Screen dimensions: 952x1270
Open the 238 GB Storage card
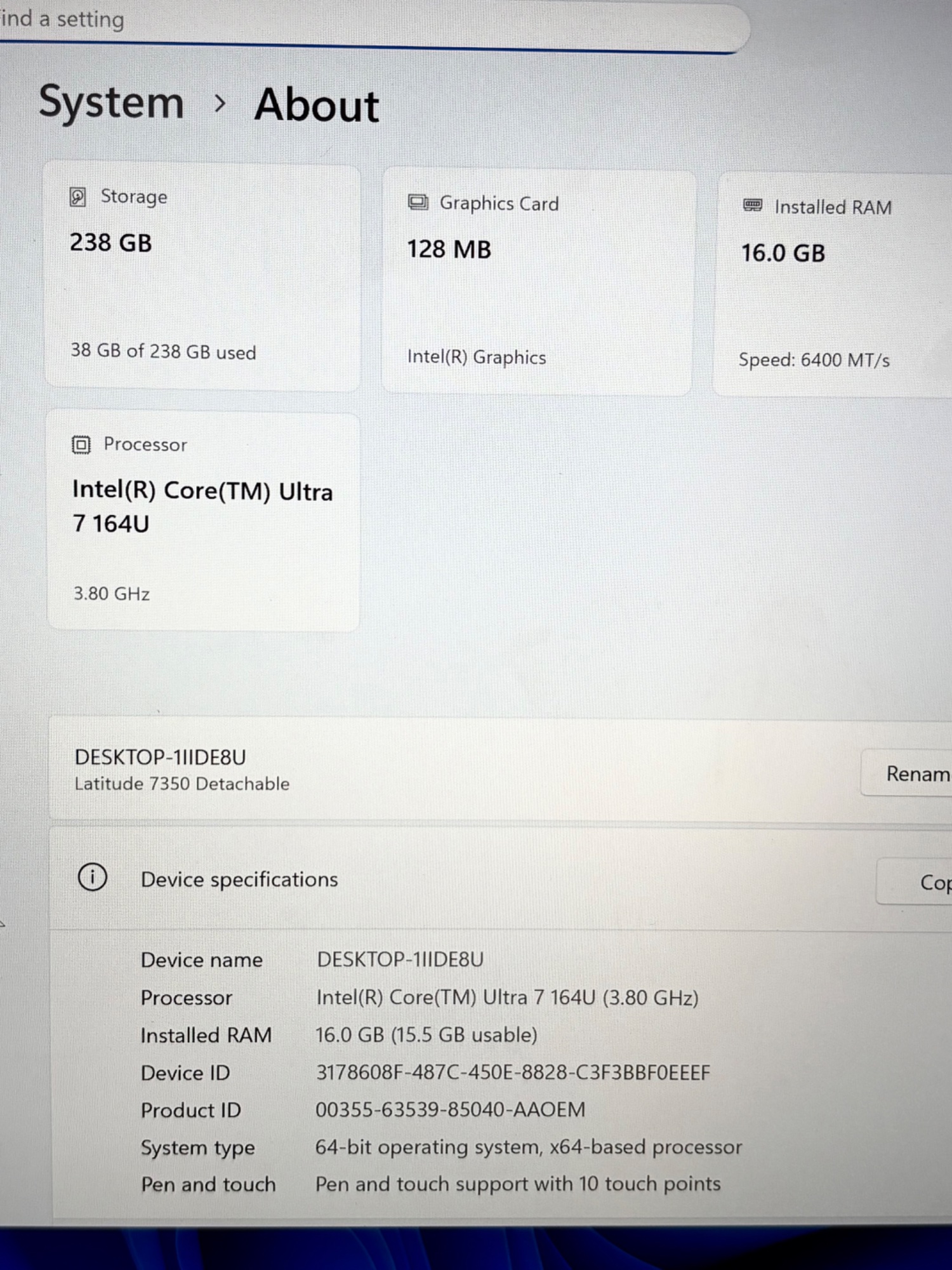[202, 277]
